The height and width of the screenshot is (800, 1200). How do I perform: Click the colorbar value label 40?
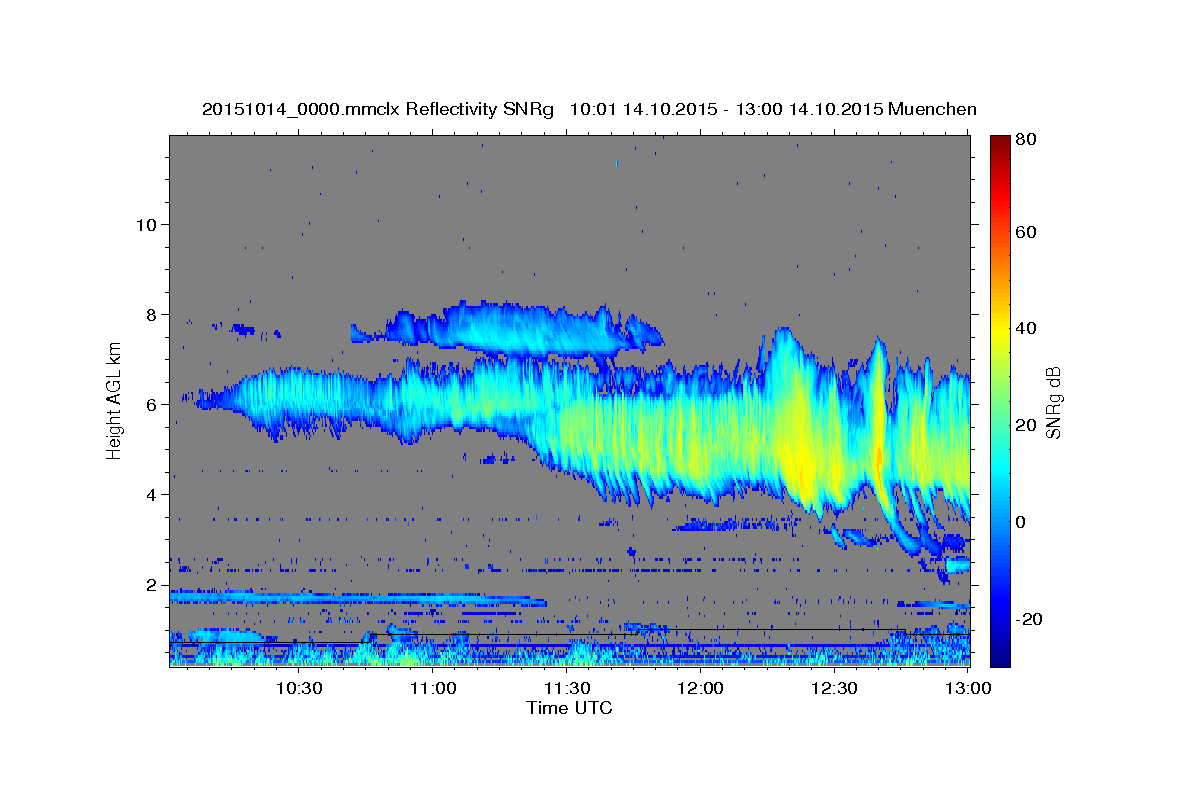coord(1028,328)
